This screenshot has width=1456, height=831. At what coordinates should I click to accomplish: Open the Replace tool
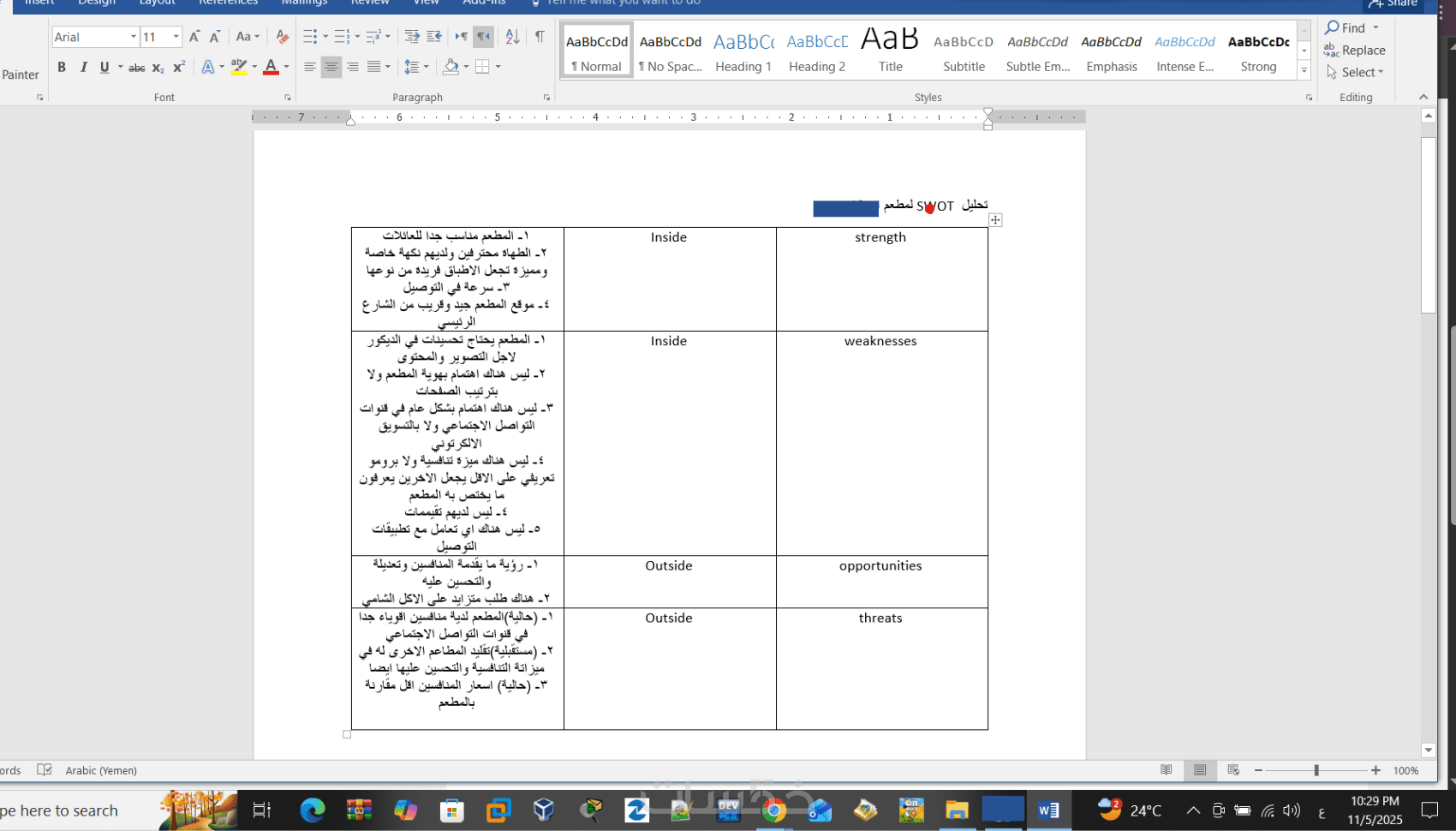coord(1354,51)
